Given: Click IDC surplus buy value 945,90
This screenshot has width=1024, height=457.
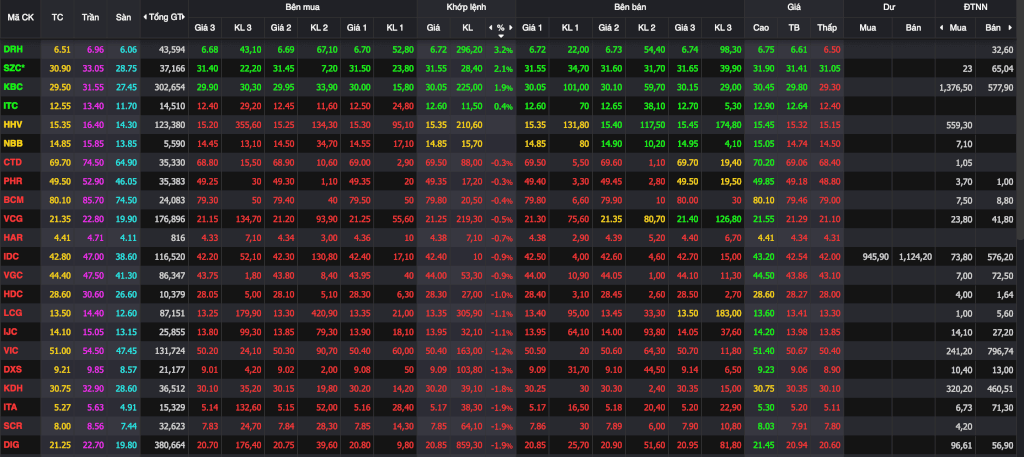Looking at the screenshot, I should click(875, 257).
